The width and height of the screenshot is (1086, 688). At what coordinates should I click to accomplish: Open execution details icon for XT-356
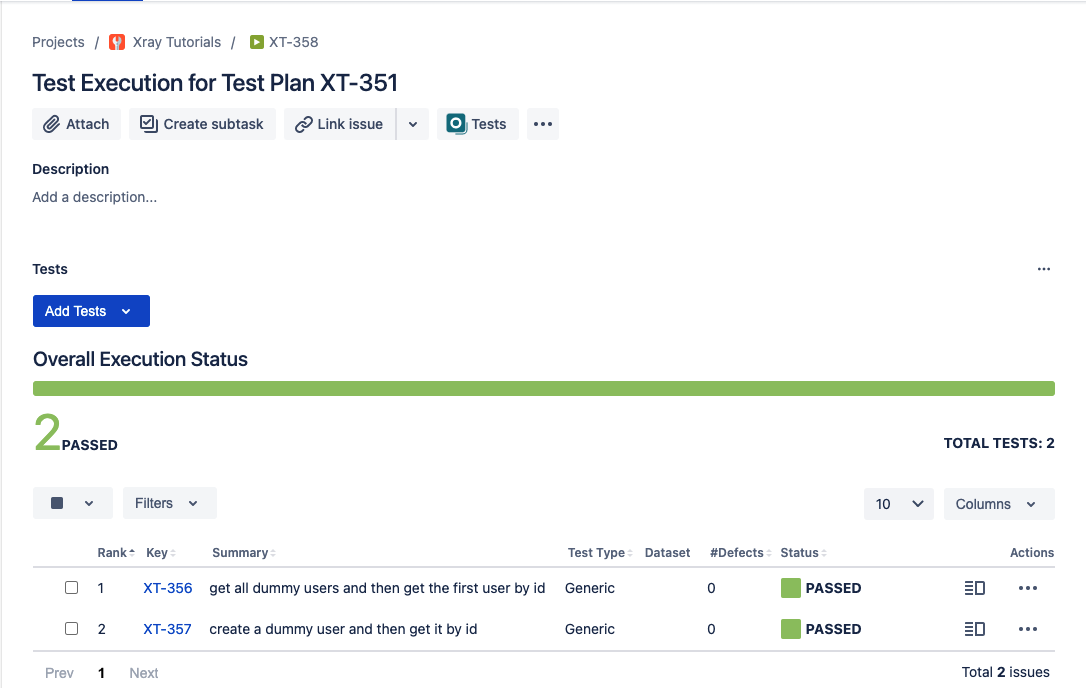pos(974,588)
